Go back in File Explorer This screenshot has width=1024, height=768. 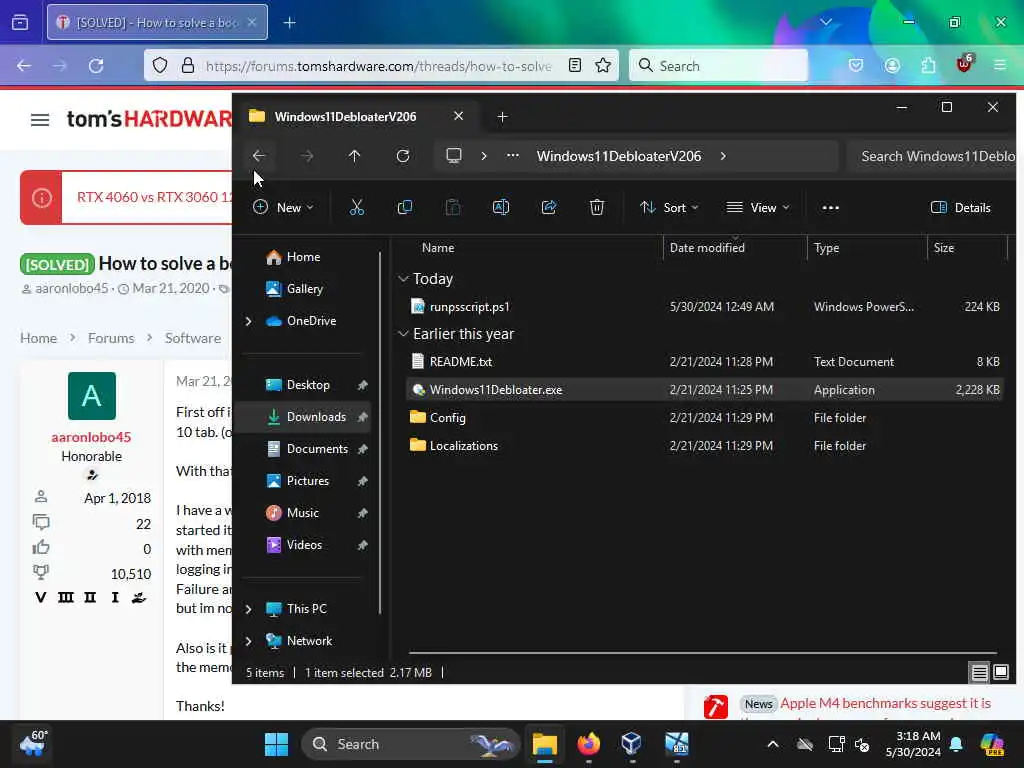(259, 156)
